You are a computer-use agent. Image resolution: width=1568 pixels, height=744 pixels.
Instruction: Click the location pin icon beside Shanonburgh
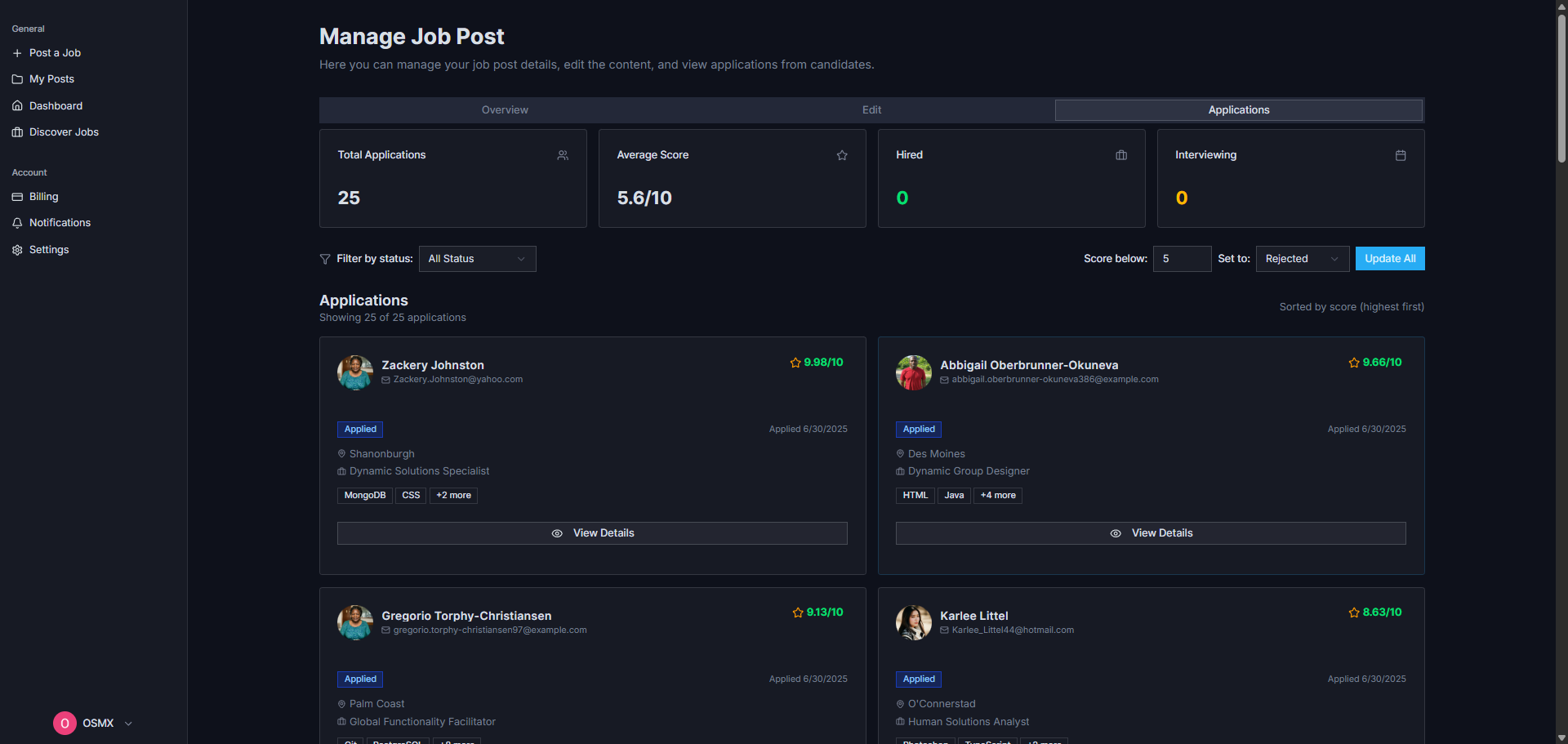341,454
